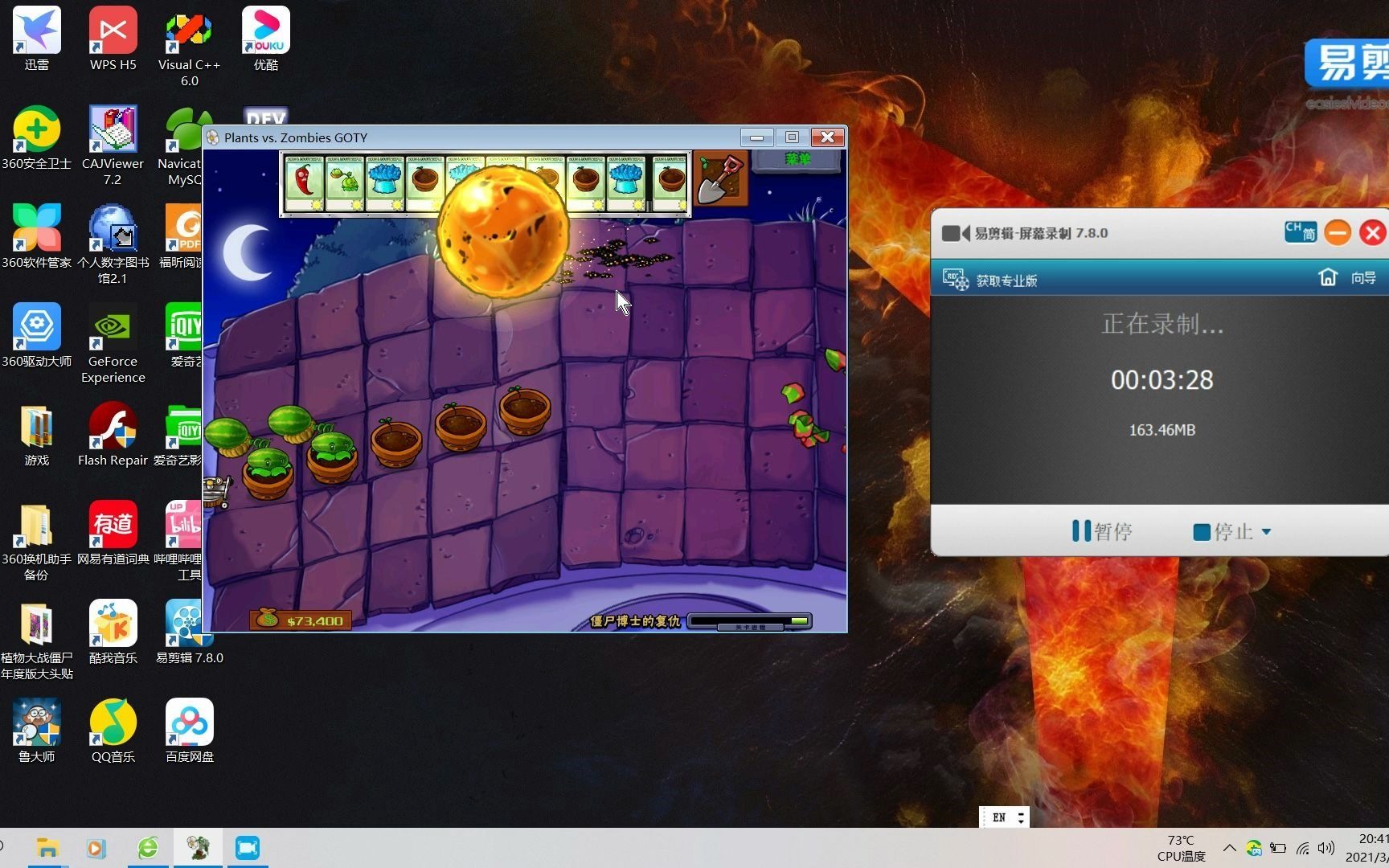The width and height of the screenshot is (1389, 868).
Task: Launch Visual C++ 6.0 from desktop
Action: pos(189,47)
